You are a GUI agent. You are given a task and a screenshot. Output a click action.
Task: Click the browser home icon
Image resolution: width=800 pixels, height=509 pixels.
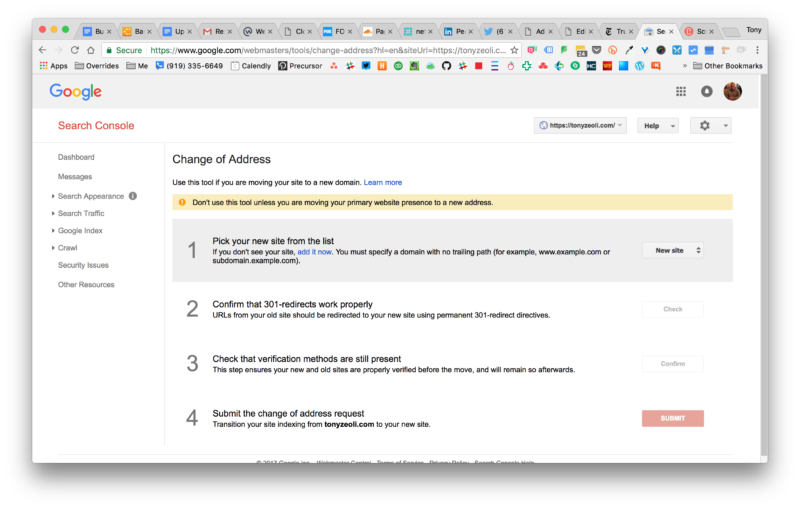point(92,49)
